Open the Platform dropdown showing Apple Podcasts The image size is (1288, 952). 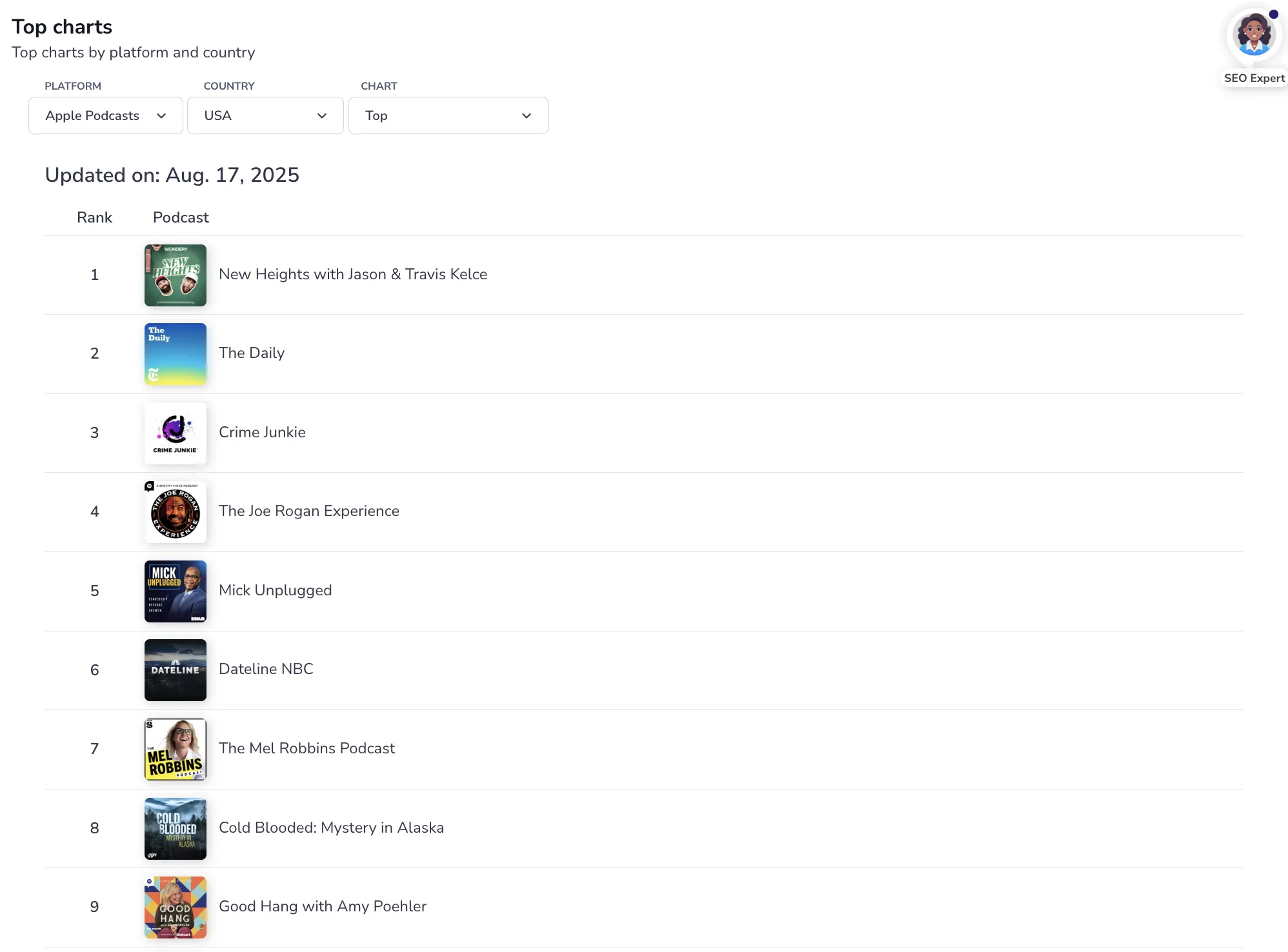(x=106, y=115)
